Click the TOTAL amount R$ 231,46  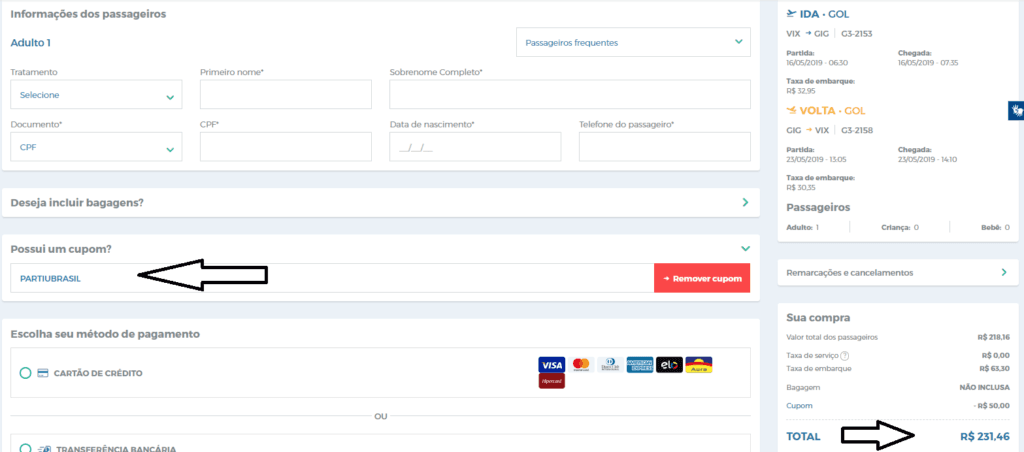coord(985,436)
